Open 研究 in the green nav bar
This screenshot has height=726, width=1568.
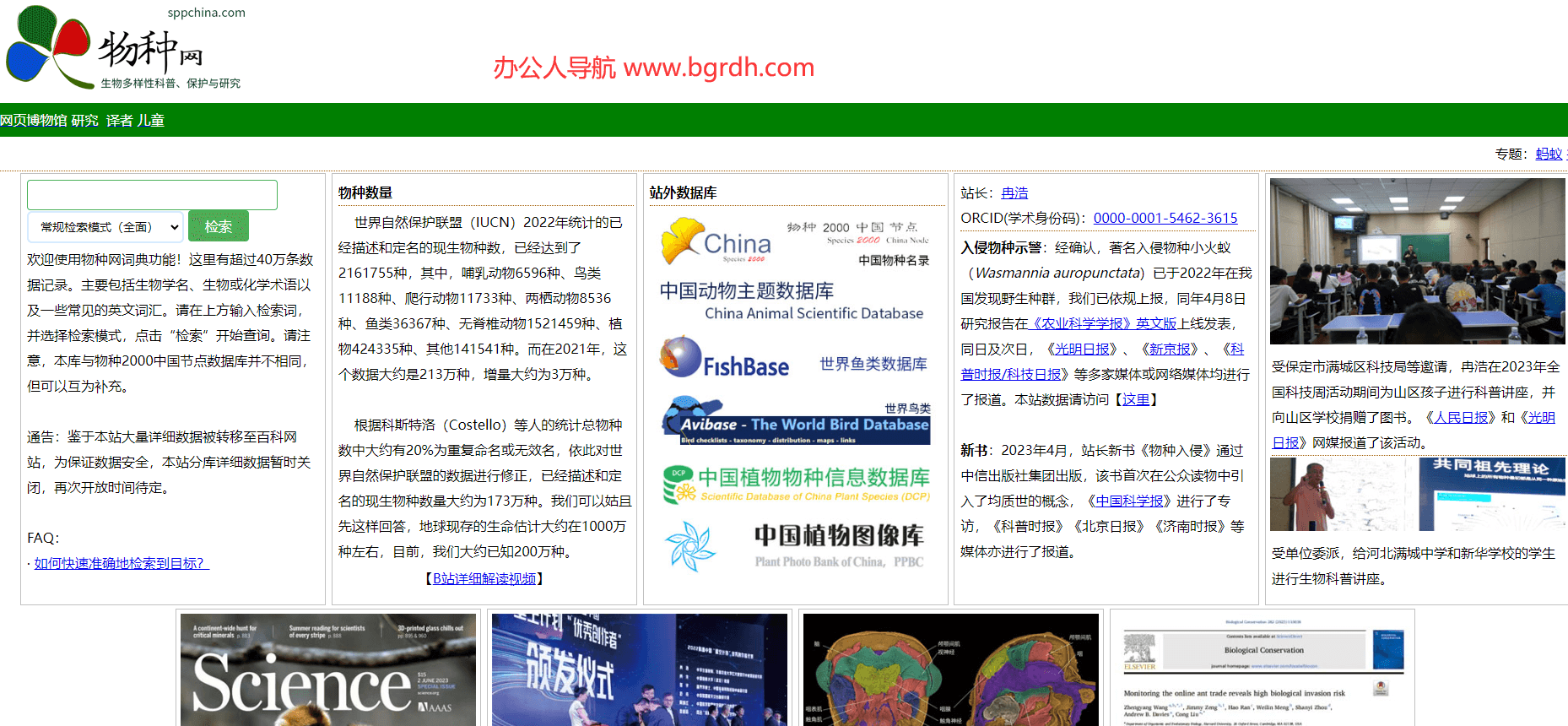(84, 121)
